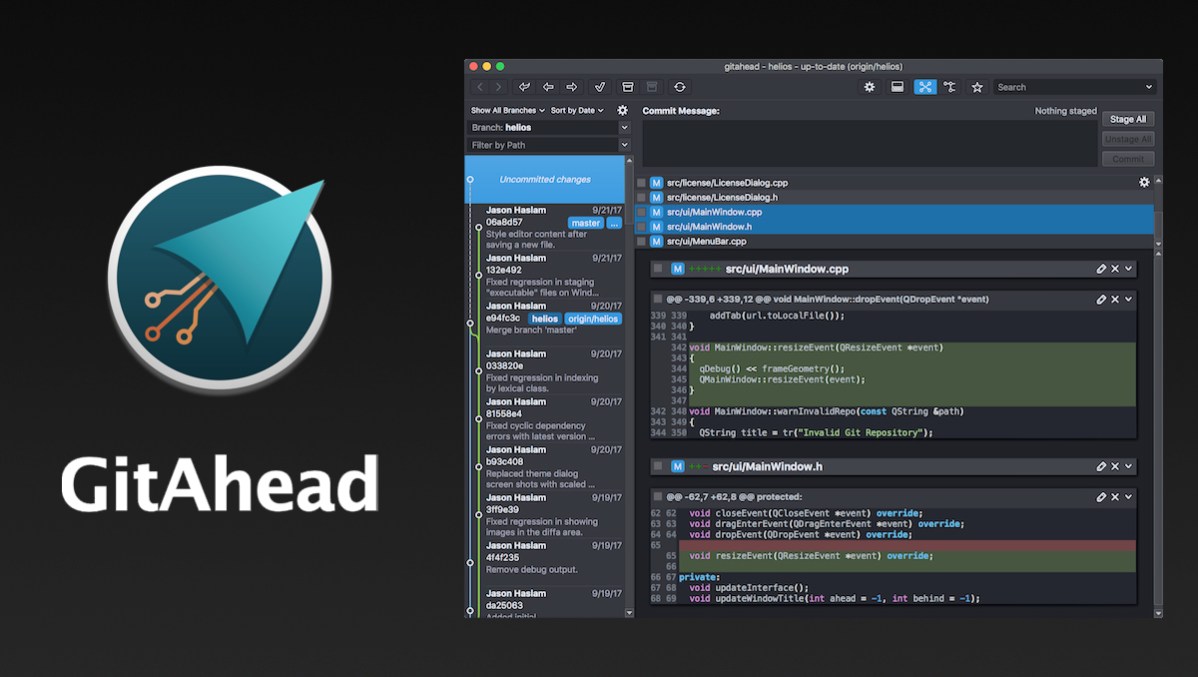Discard the dropEvent hunk with X icon

1115,300
